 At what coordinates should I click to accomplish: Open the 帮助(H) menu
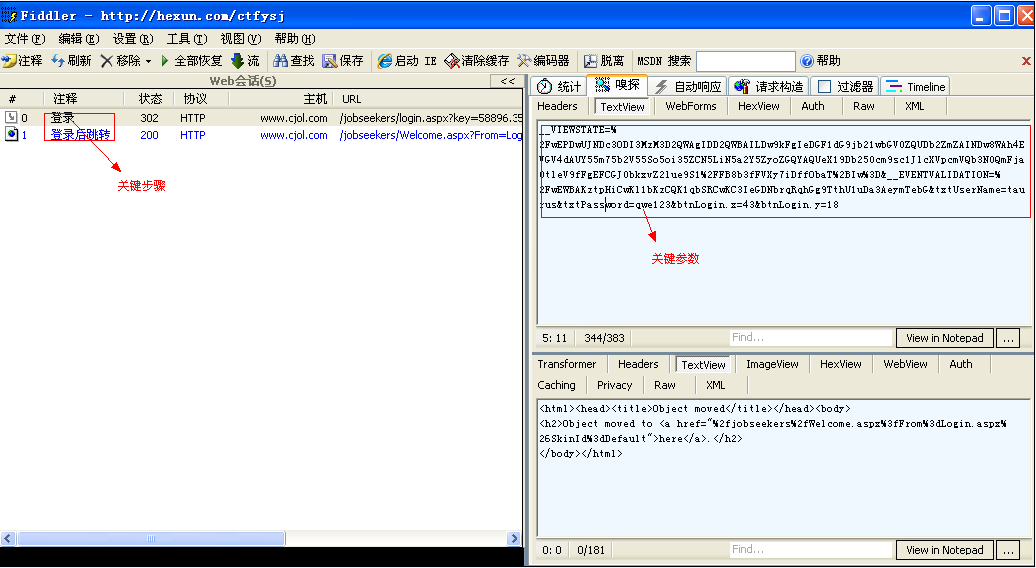click(x=295, y=38)
